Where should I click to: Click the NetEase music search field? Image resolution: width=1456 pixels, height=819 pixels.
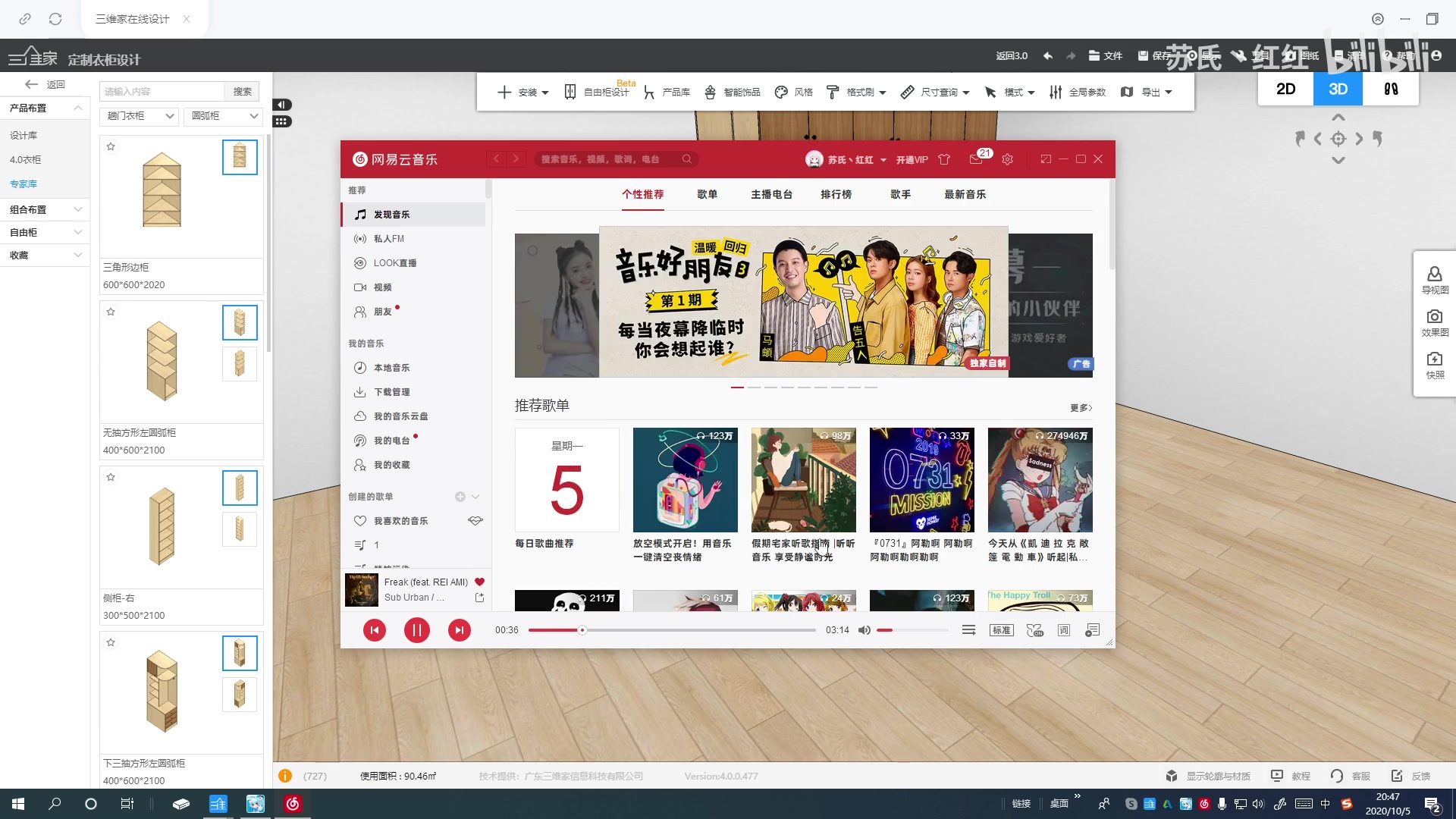click(614, 159)
